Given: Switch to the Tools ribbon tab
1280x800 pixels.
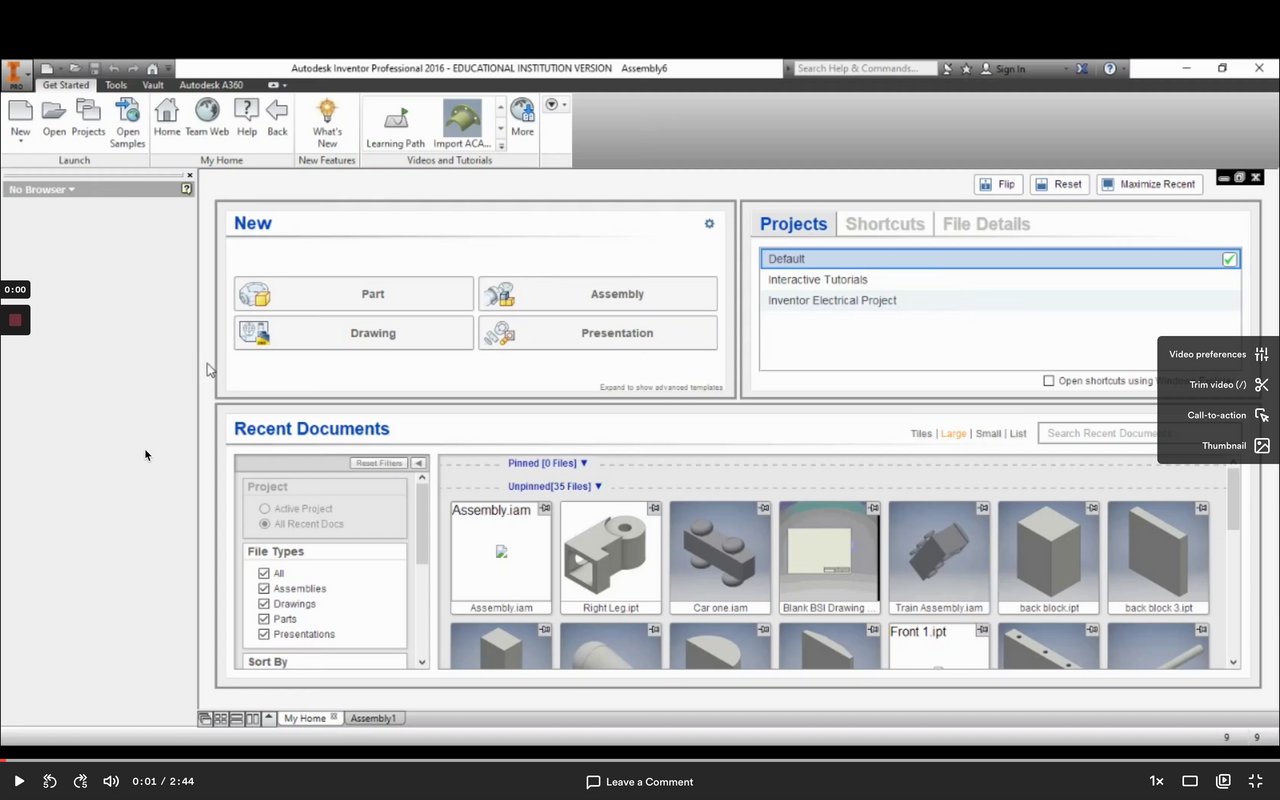Looking at the screenshot, I should pos(116,85).
